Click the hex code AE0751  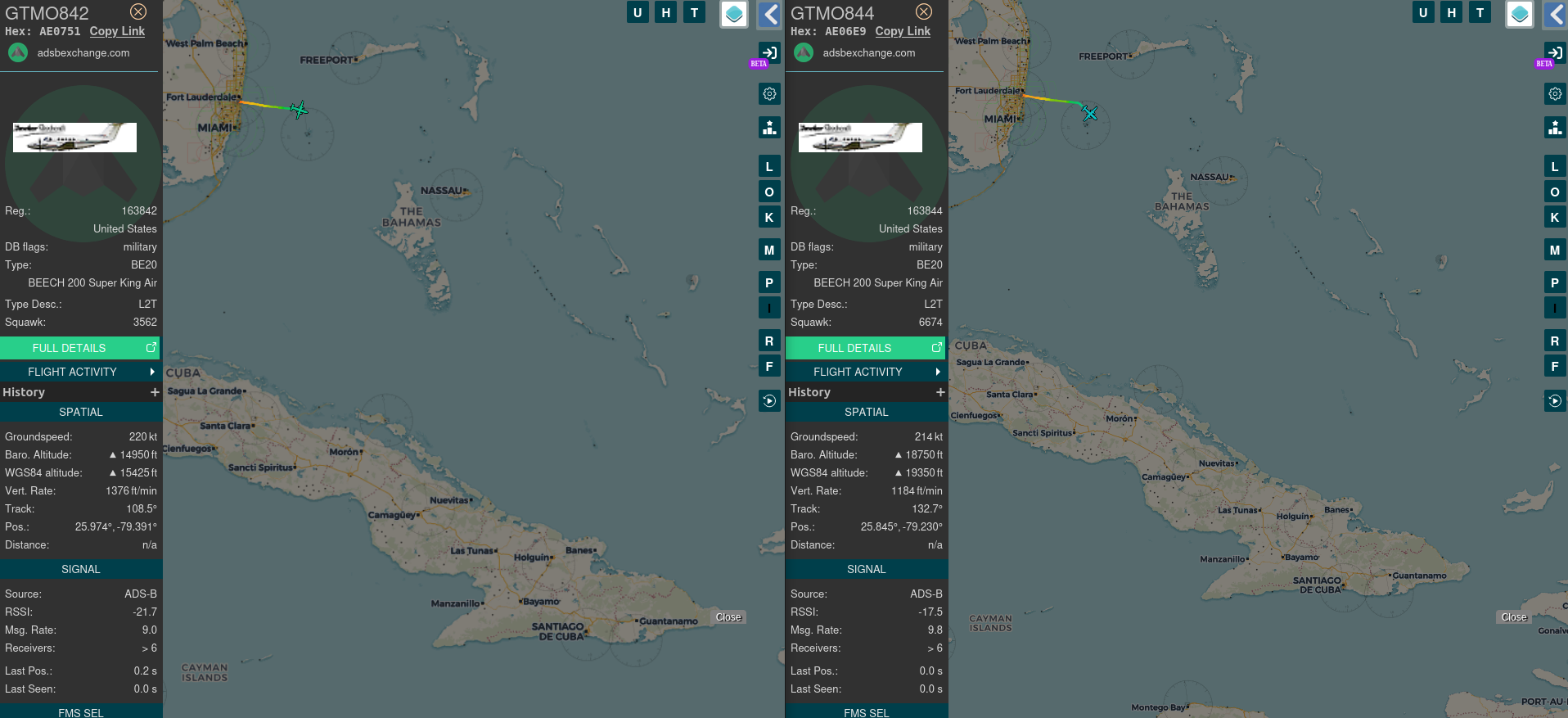point(61,31)
